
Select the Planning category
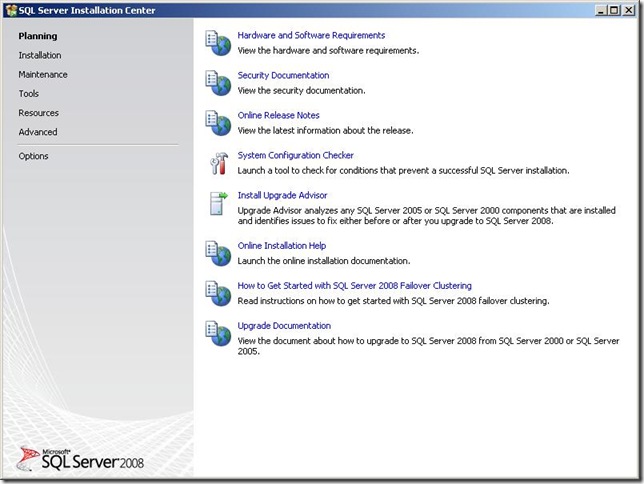tap(38, 36)
